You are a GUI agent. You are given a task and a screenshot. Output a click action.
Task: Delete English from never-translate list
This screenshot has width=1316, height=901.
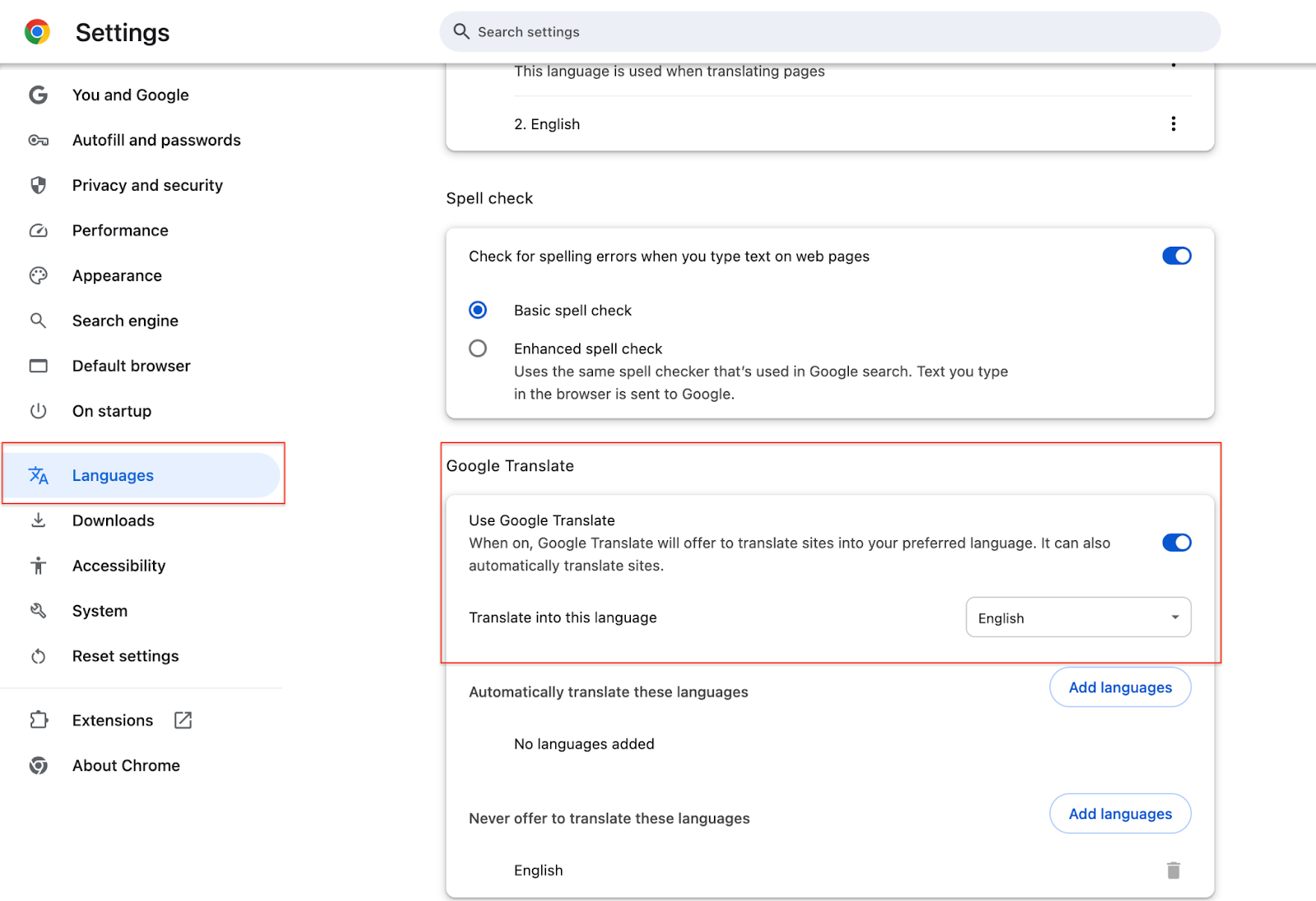click(x=1173, y=870)
